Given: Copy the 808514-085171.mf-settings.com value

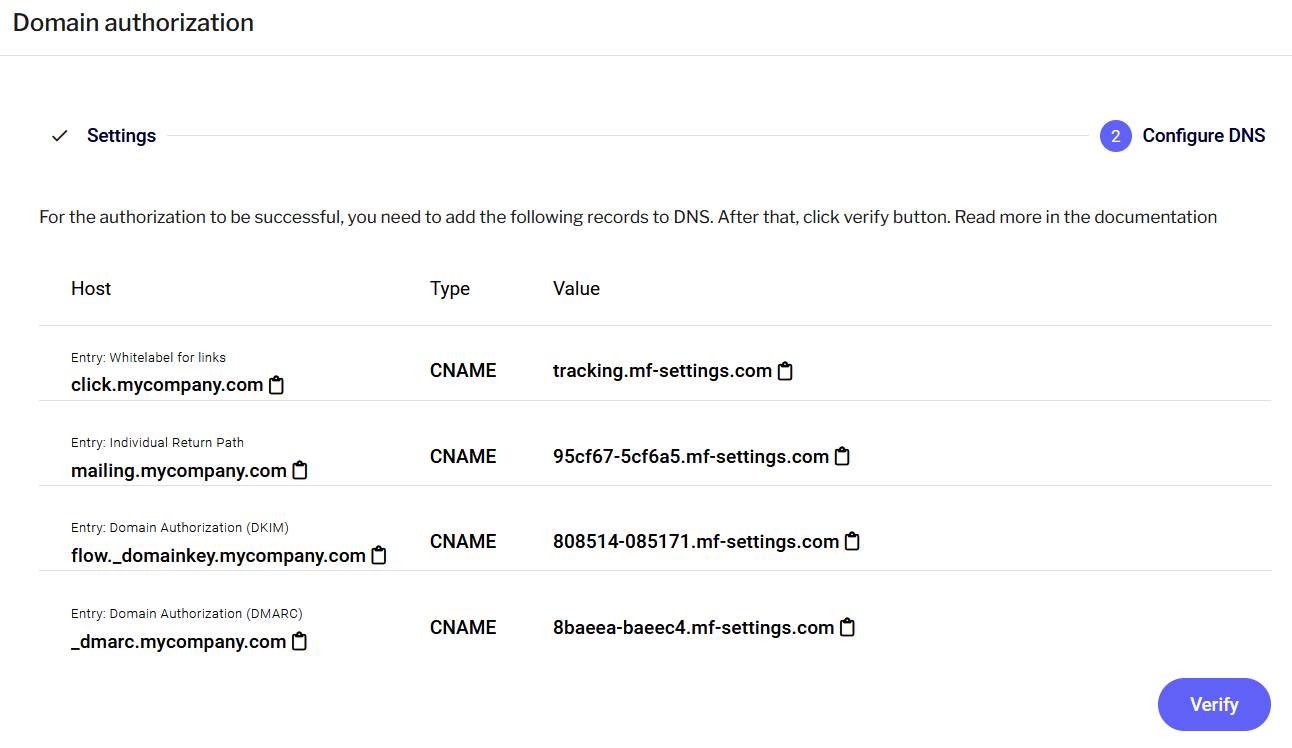Looking at the screenshot, I should point(852,541).
